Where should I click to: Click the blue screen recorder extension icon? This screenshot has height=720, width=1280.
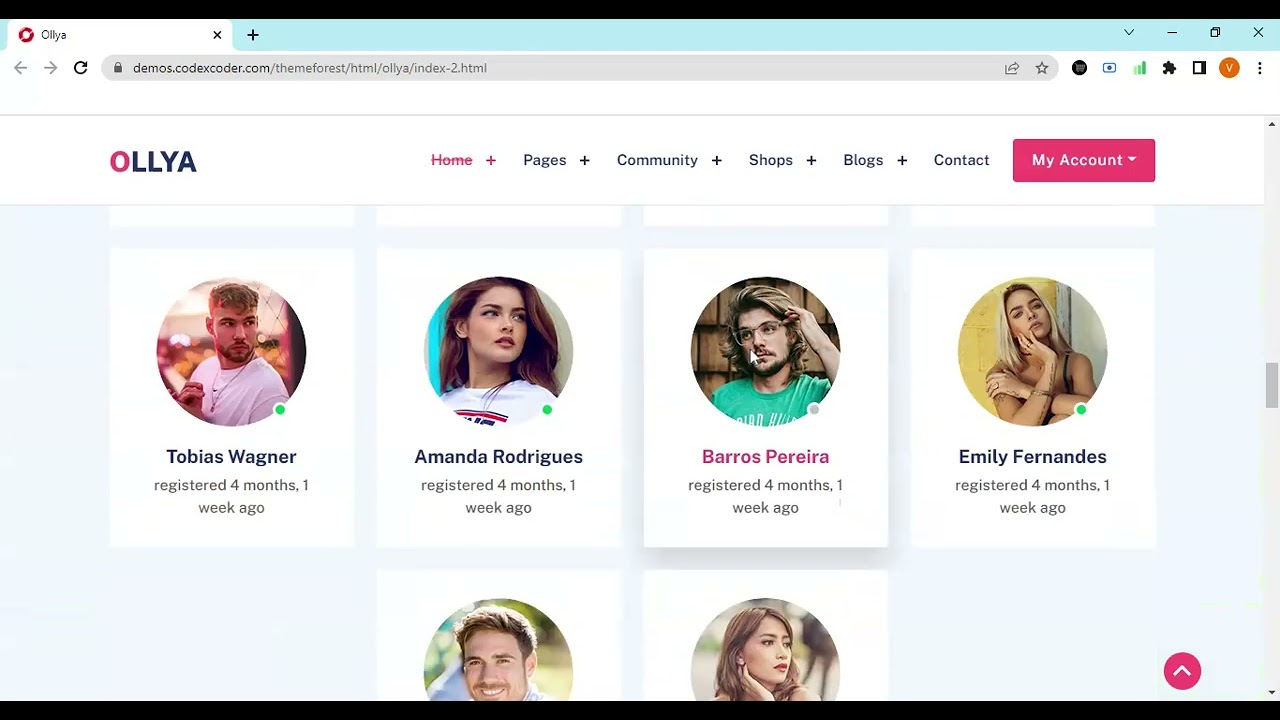[x=1109, y=68]
